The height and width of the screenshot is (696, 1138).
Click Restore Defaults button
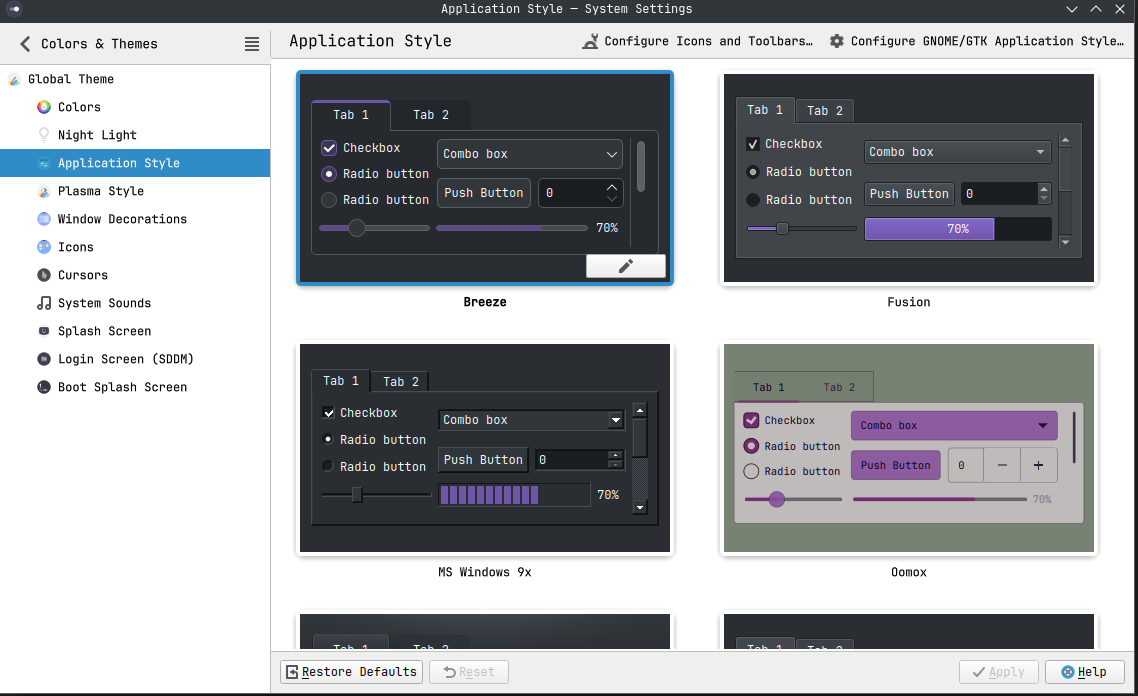[352, 672]
